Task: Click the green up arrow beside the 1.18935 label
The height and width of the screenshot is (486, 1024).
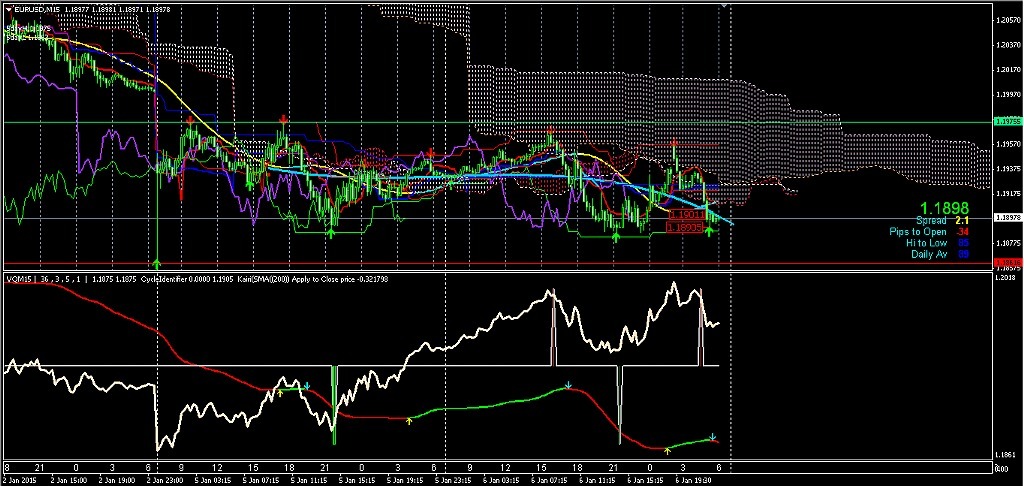Action: tap(709, 231)
